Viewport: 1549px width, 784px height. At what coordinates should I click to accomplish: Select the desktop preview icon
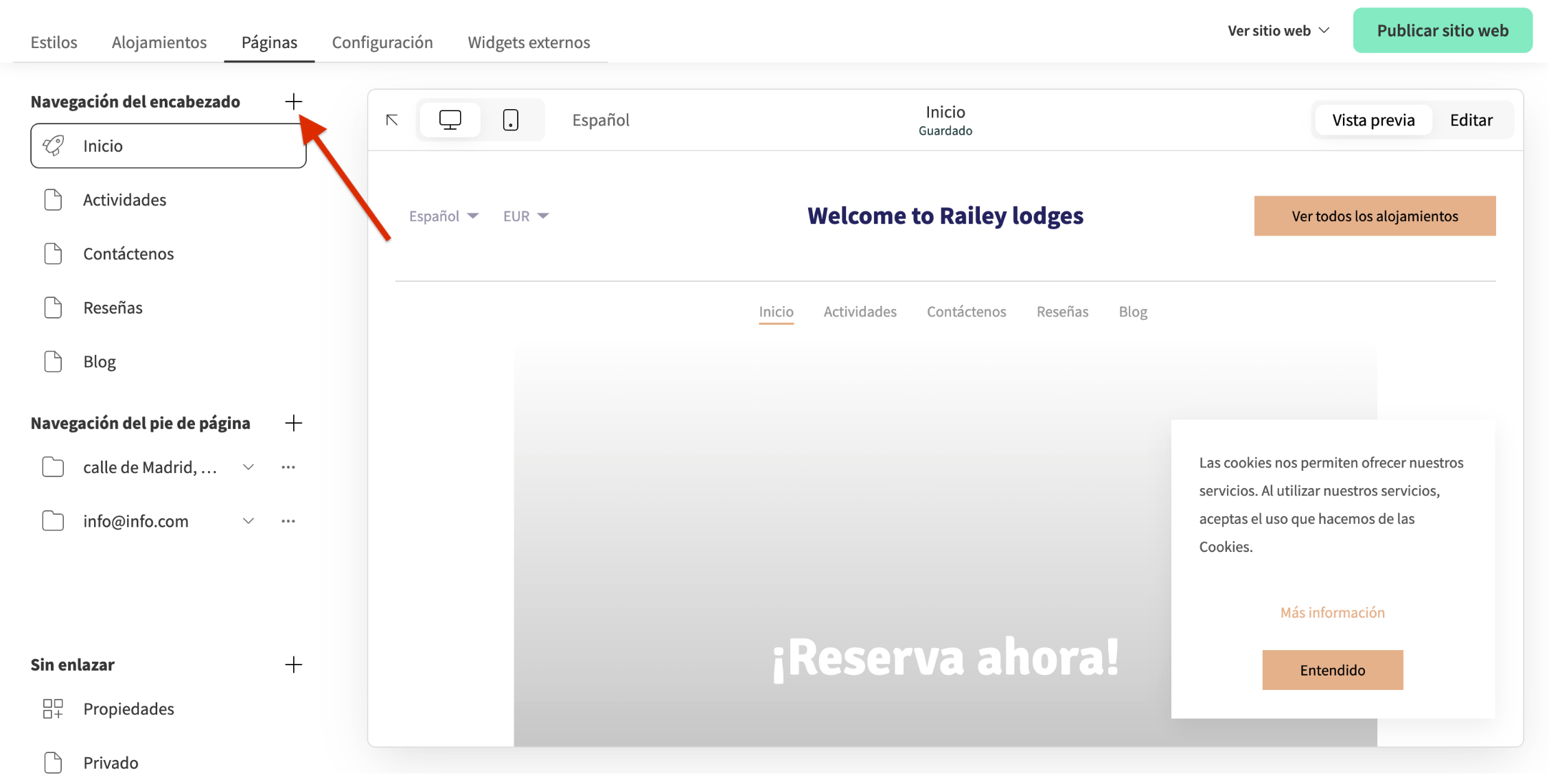[x=450, y=119]
